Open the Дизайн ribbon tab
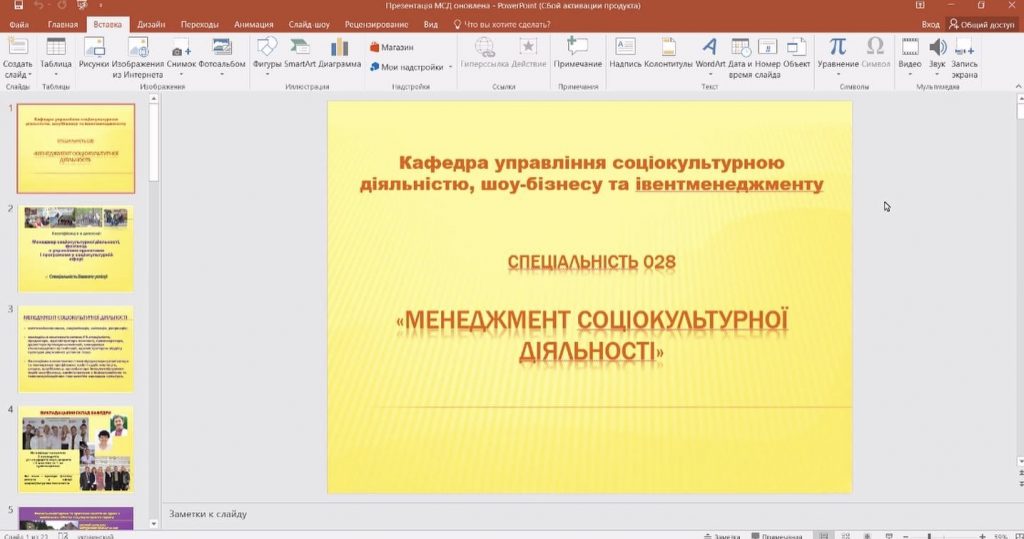The height and width of the screenshot is (539, 1024). (151, 23)
